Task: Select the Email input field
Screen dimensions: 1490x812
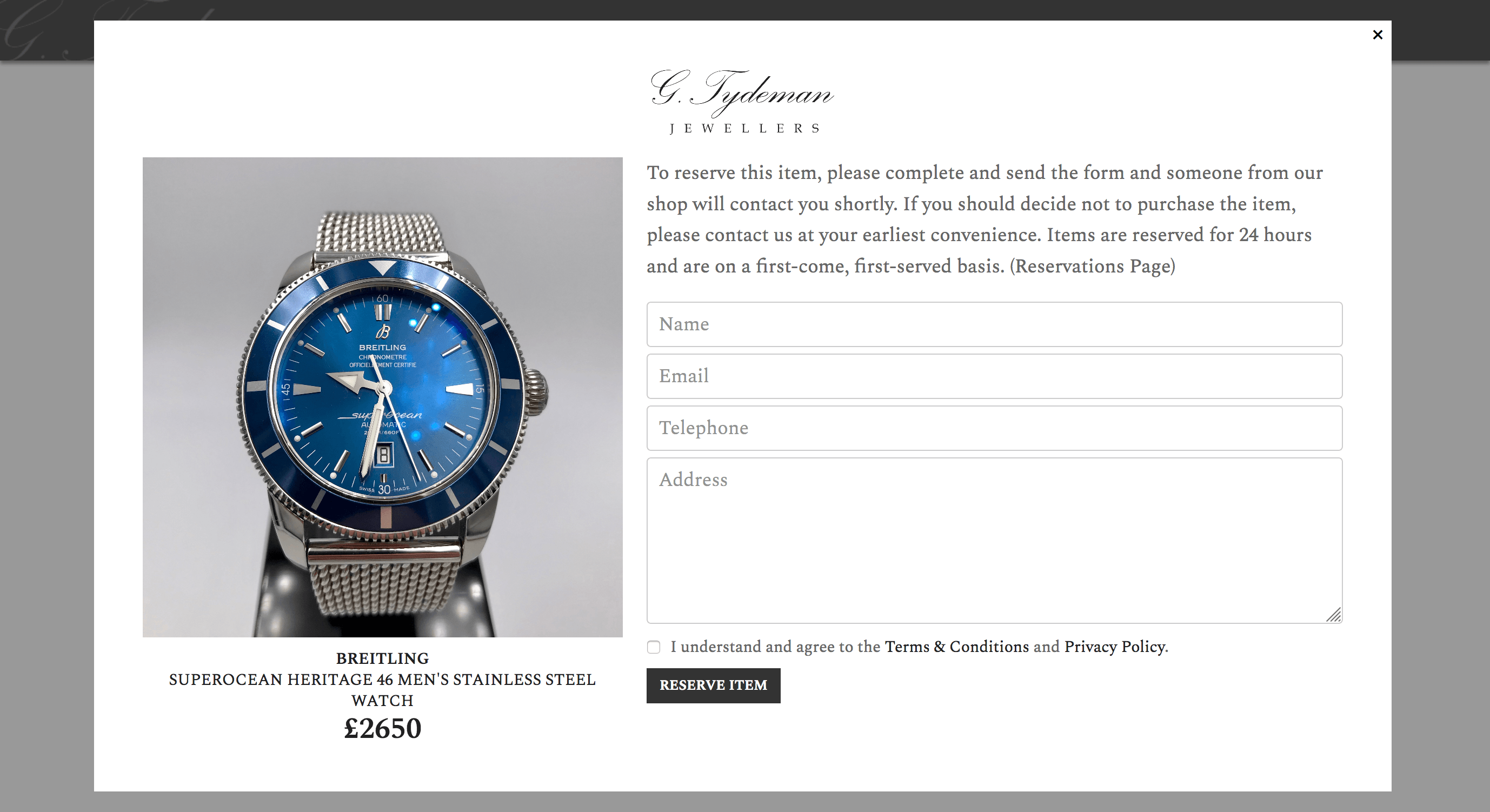Action: coord(994,376)
